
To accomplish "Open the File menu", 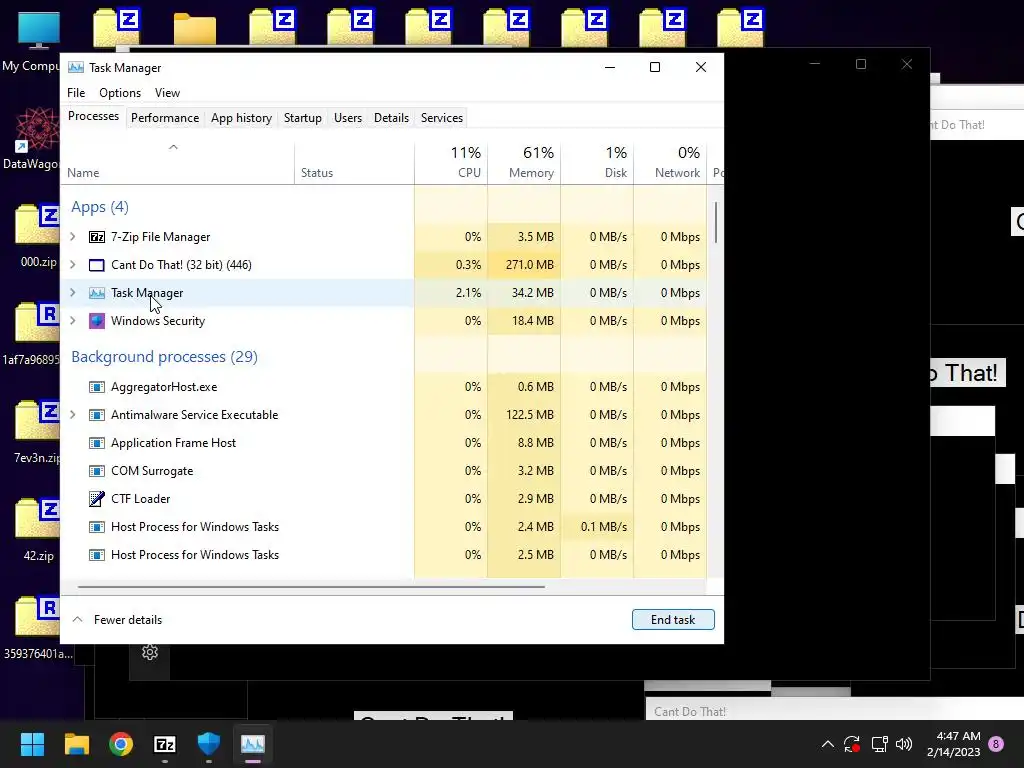I will coord(76,93).
